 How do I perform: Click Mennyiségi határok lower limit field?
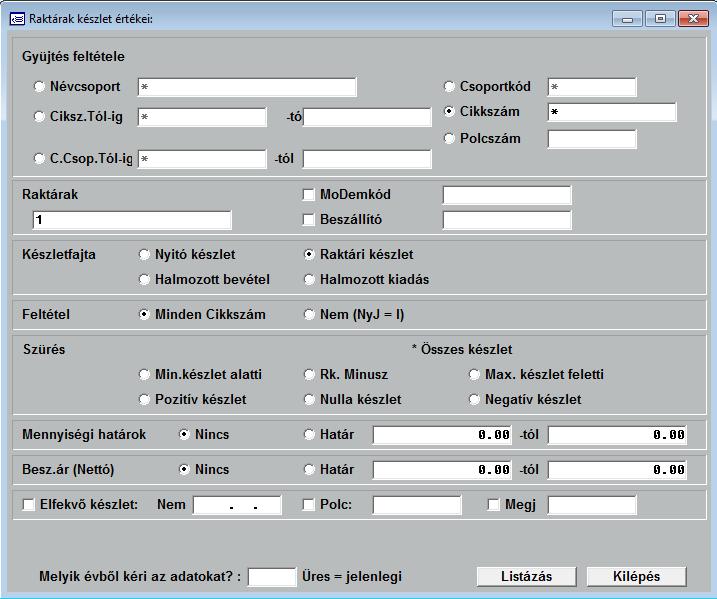pyautogui.click(x=442, y=435)
